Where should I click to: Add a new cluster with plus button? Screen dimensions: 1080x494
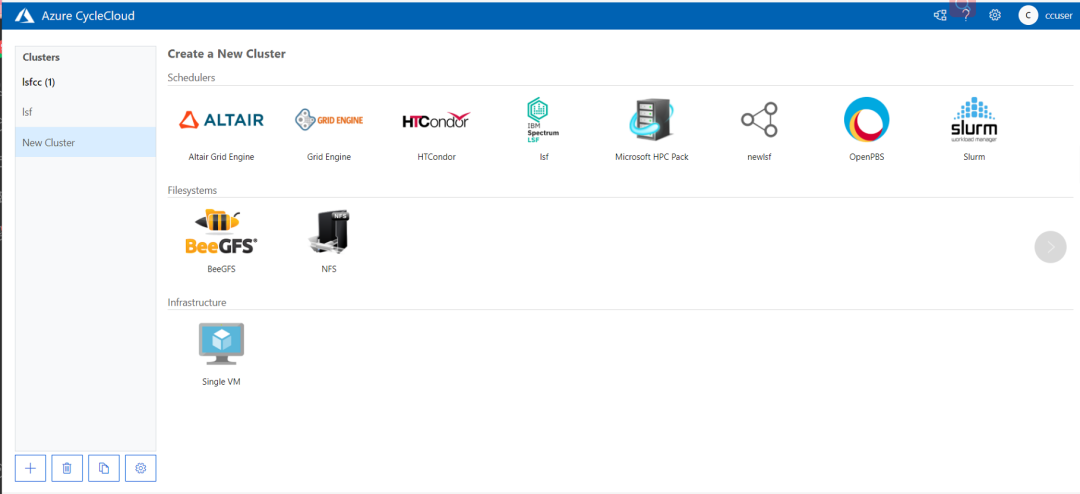click(x=30, y=468)
